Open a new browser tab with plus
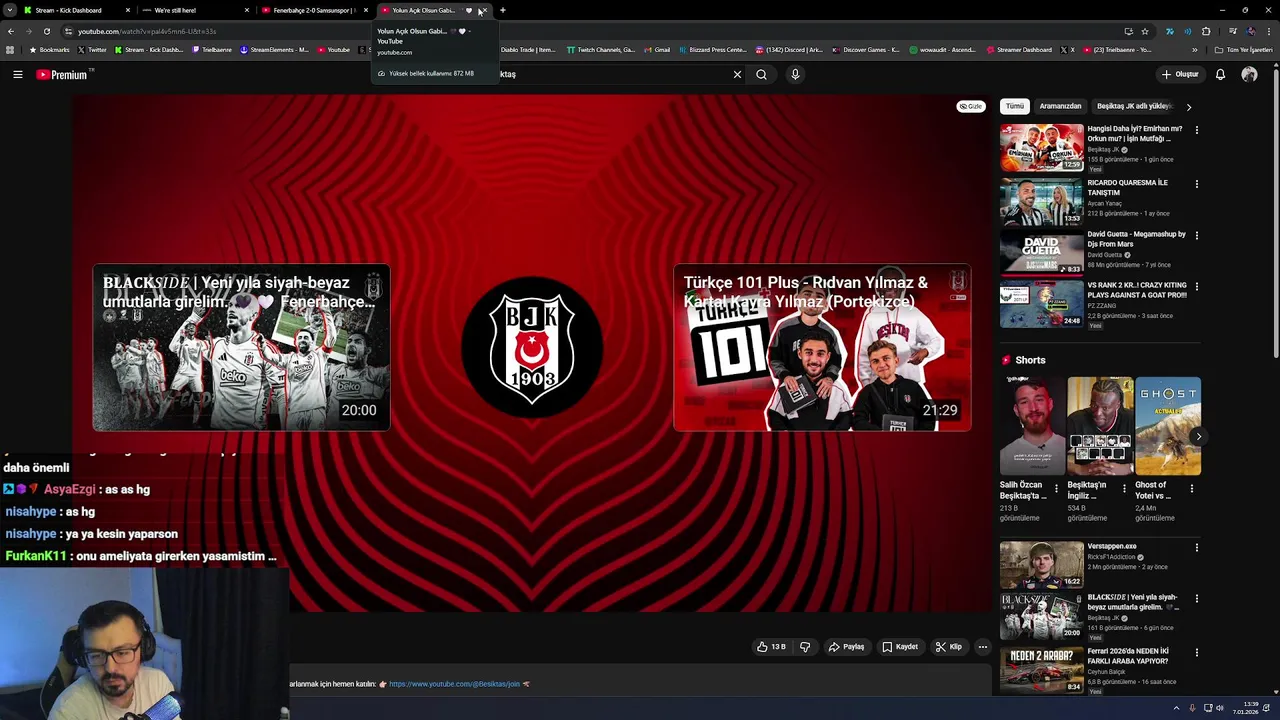Image resolution: width=1280 pixels, height=720 pixels. tap(502, 10)
